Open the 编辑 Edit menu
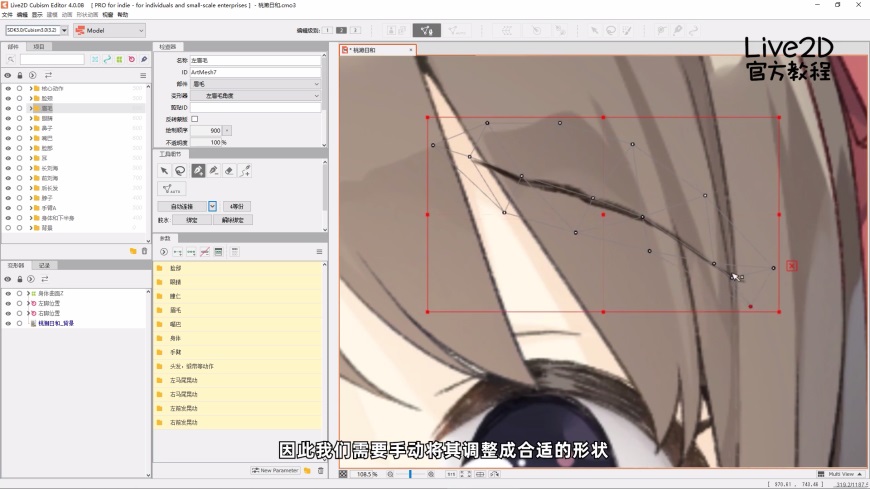The image size is (870, 489). pos(22,15)
